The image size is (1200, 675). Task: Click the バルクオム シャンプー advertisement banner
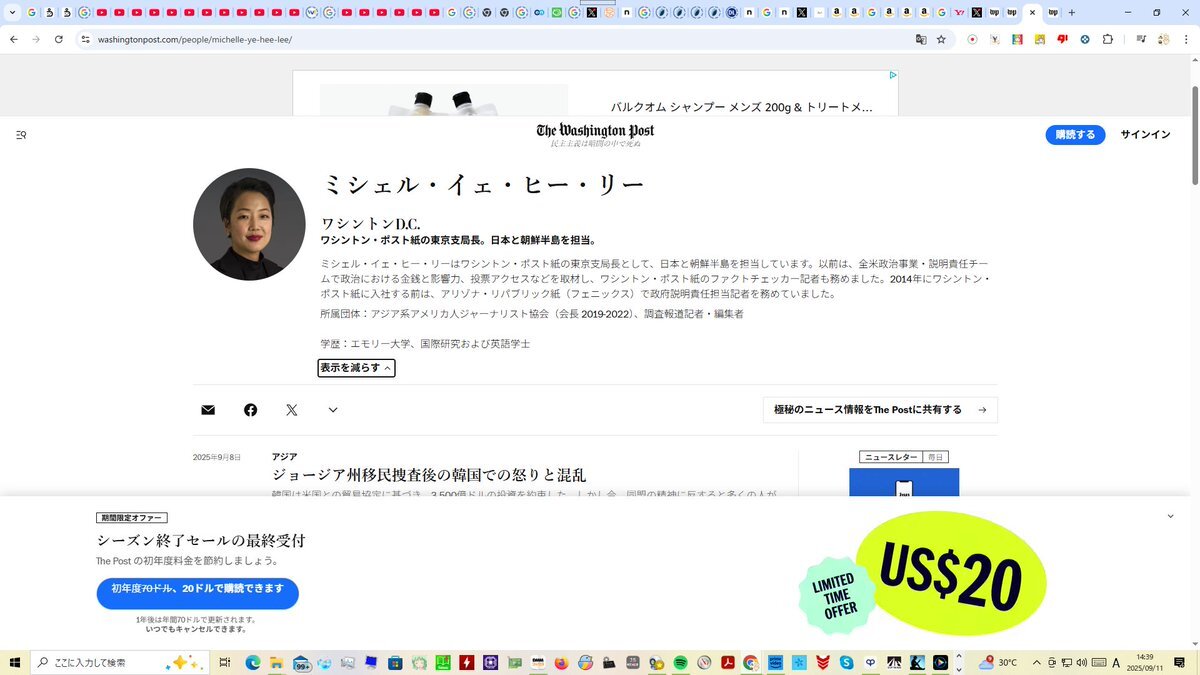595,93
